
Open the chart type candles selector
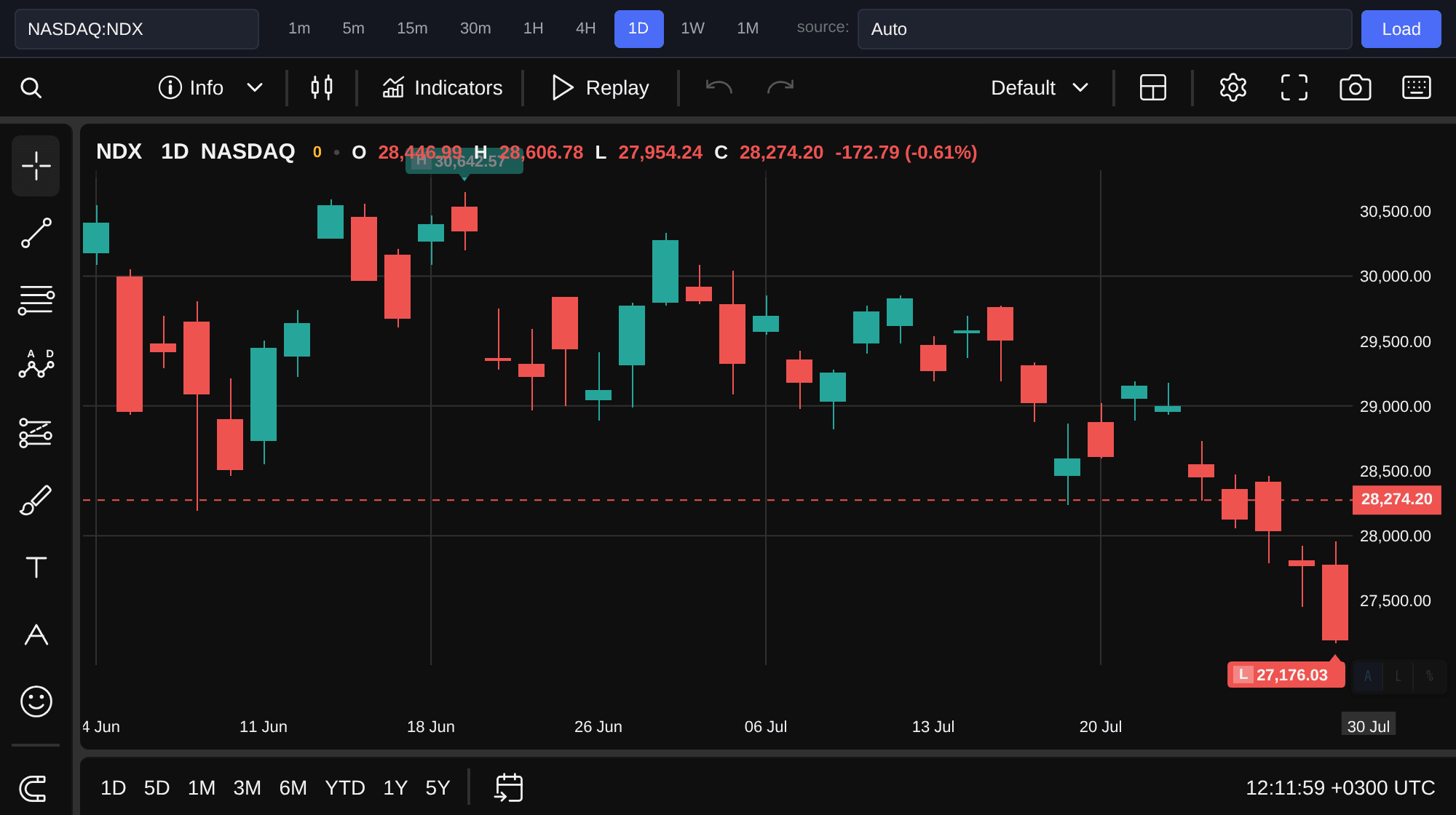pos(322,88)
